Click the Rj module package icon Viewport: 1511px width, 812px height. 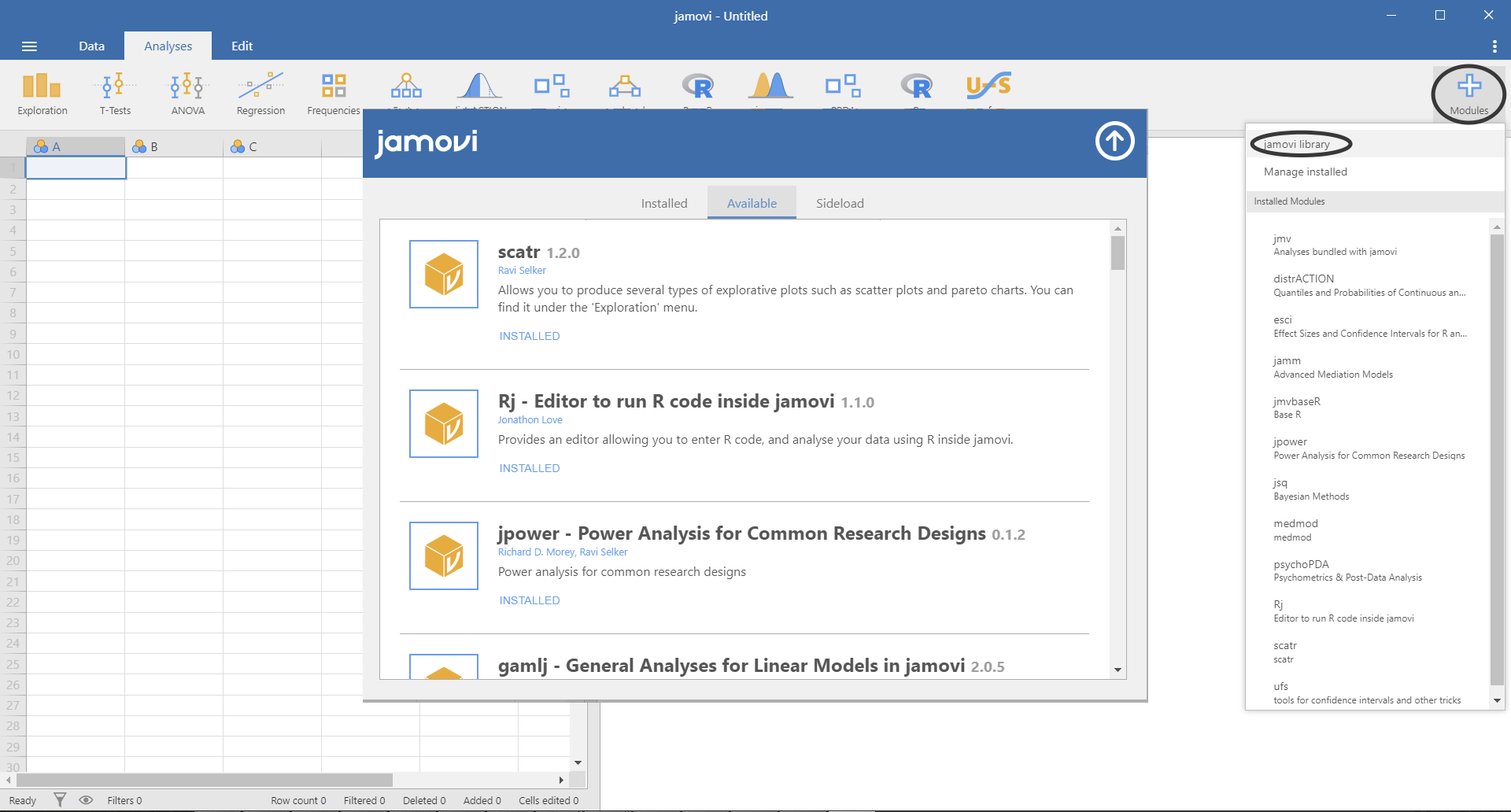[444, 423]
